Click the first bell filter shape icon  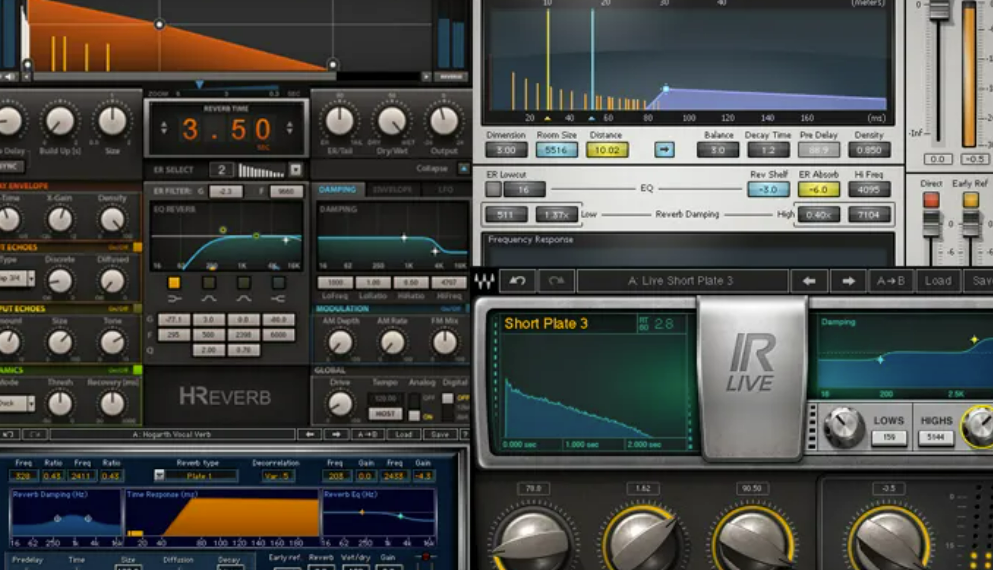[x=208, y=298]
